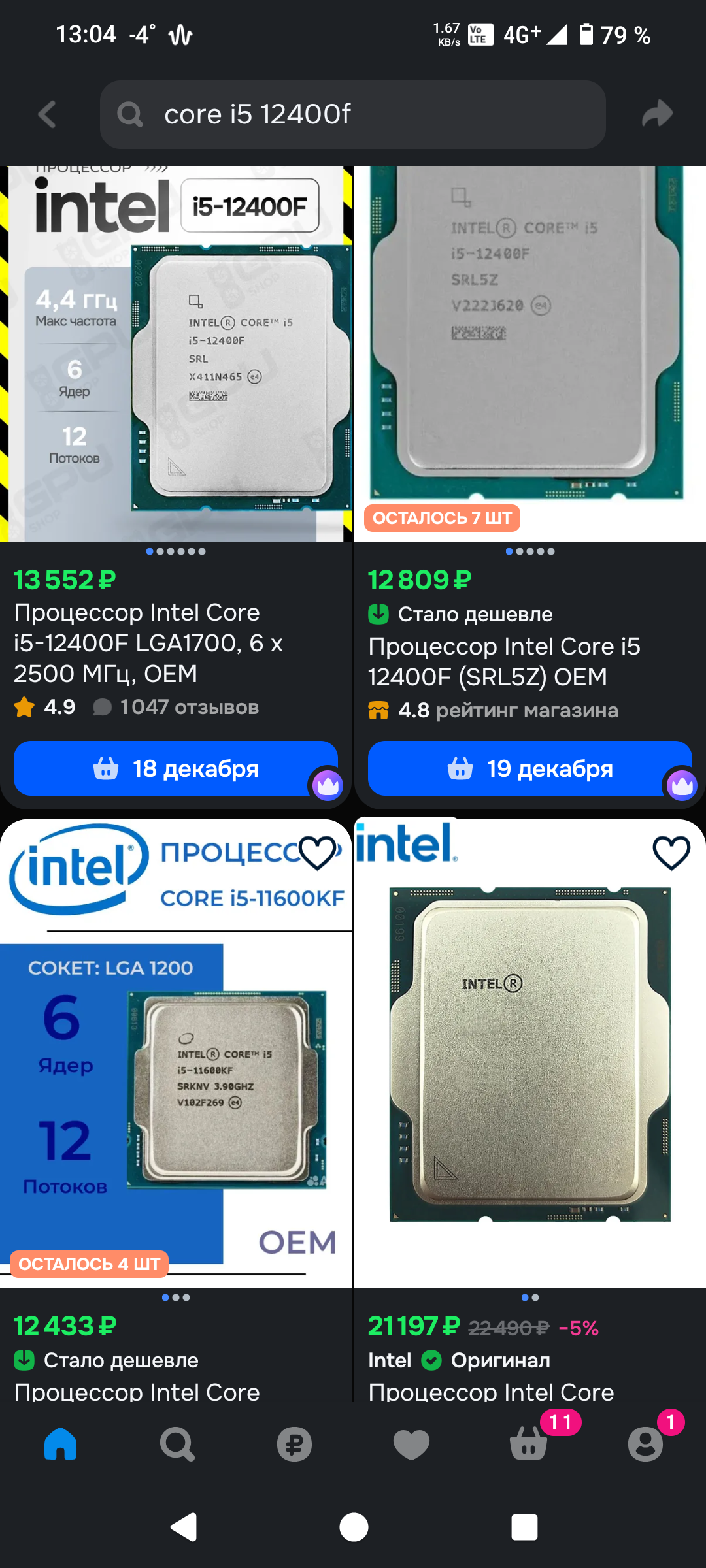Tap the back arrow beside search bar
This screenshot has height=1568, width=706.
coord(47,114)
